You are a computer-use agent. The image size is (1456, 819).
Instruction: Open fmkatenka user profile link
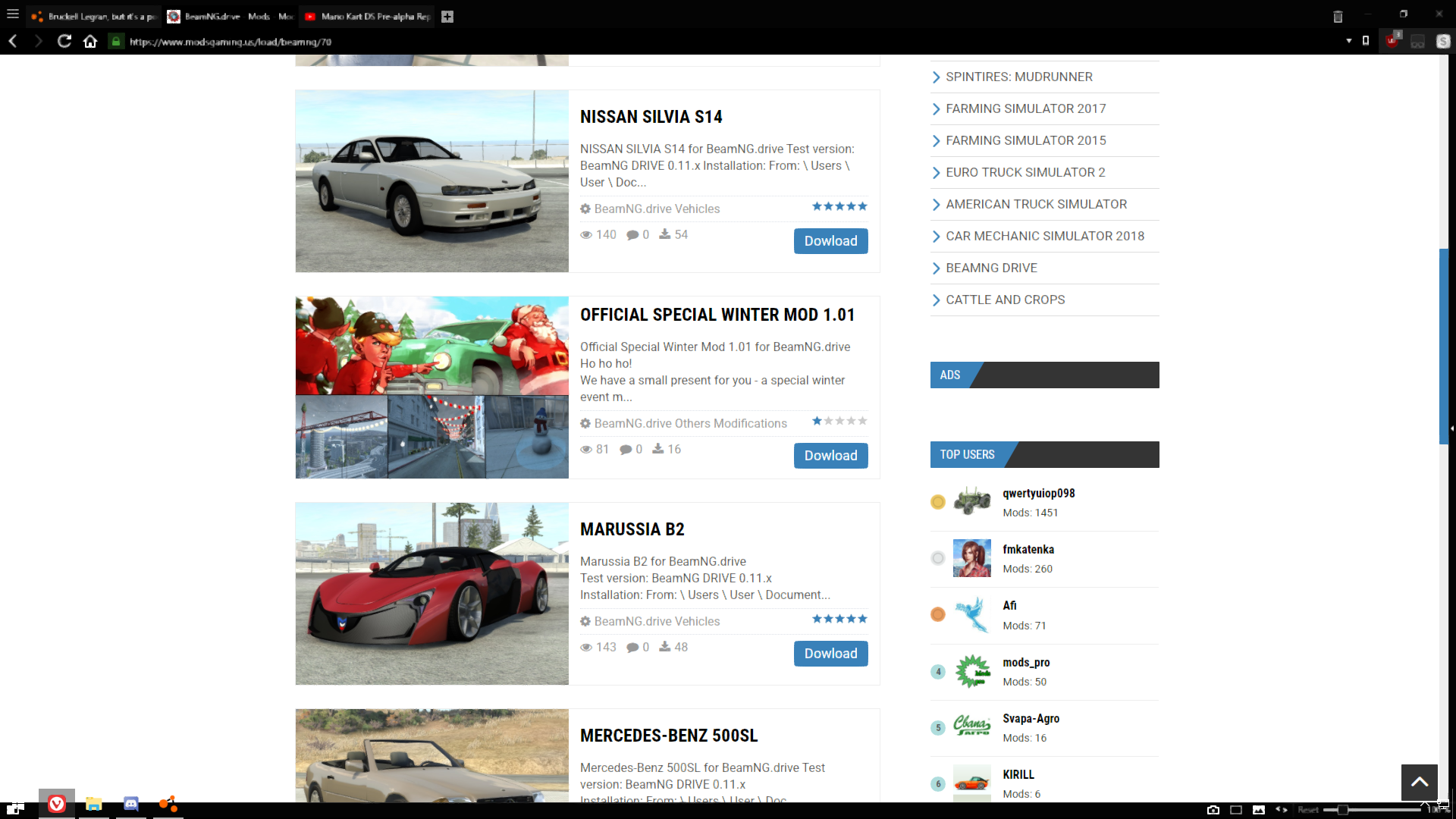[x=1028, y=549]
